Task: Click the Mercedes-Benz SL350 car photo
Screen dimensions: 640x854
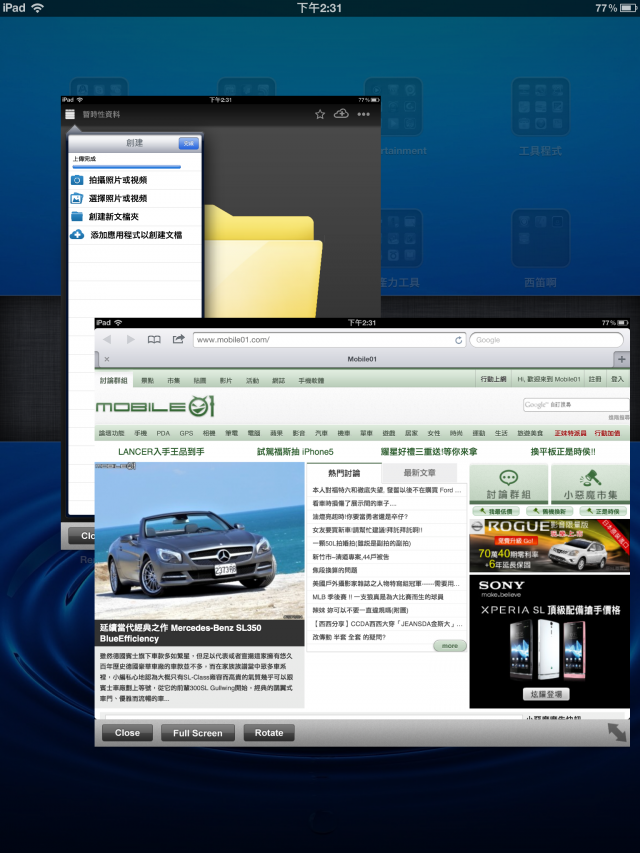Action: coord(199,541)
